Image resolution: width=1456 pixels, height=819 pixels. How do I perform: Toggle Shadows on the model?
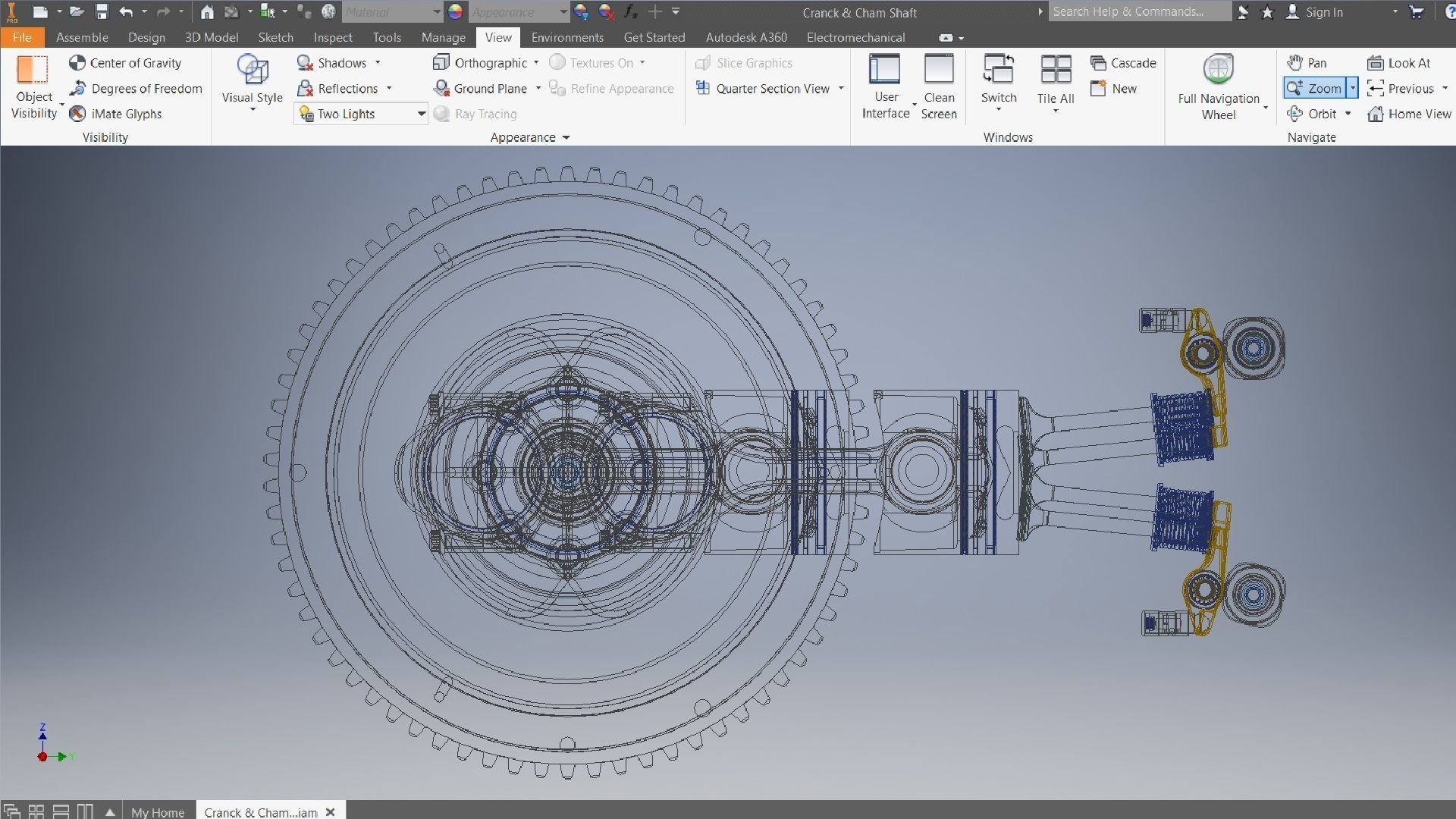point(332,63)
